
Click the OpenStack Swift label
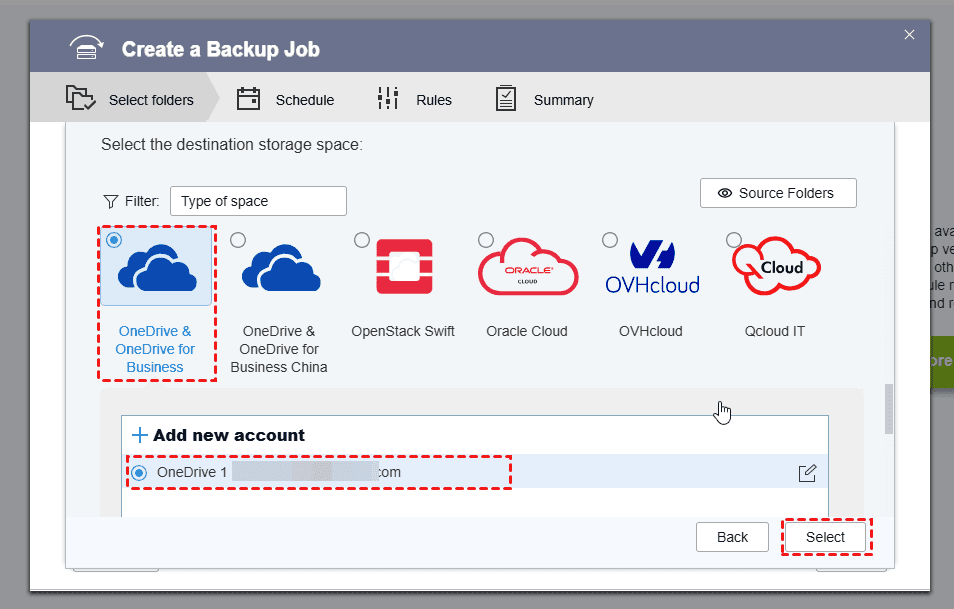pos(403,332)
